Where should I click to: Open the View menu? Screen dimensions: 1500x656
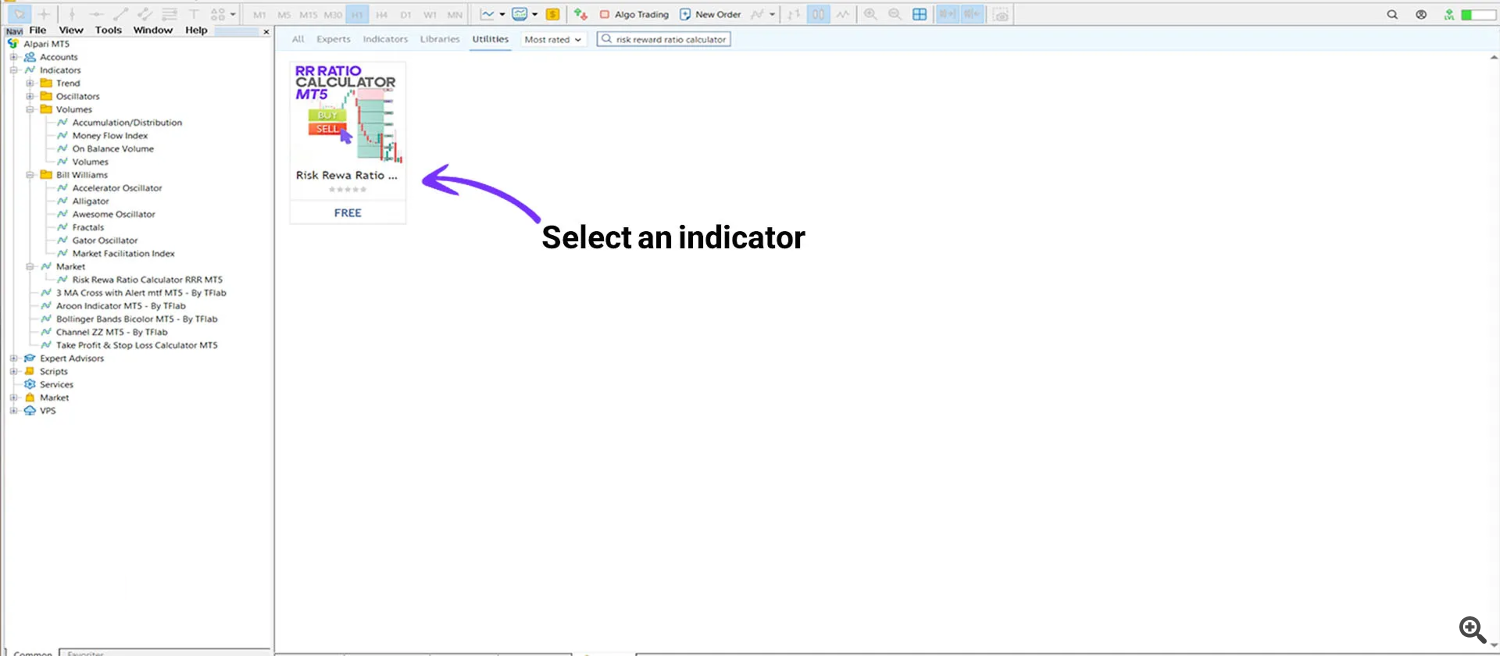(71, 30)
